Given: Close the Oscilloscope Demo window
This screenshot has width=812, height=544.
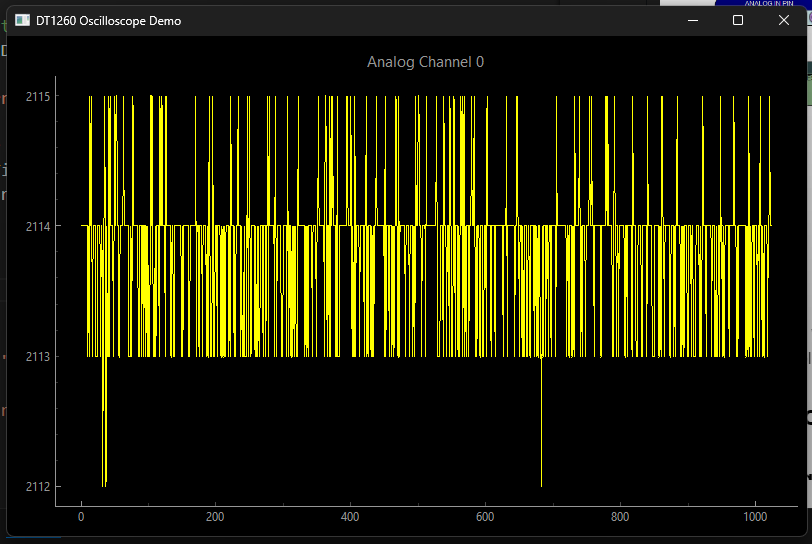Looking at the screenshot, I should click(784, 20).
